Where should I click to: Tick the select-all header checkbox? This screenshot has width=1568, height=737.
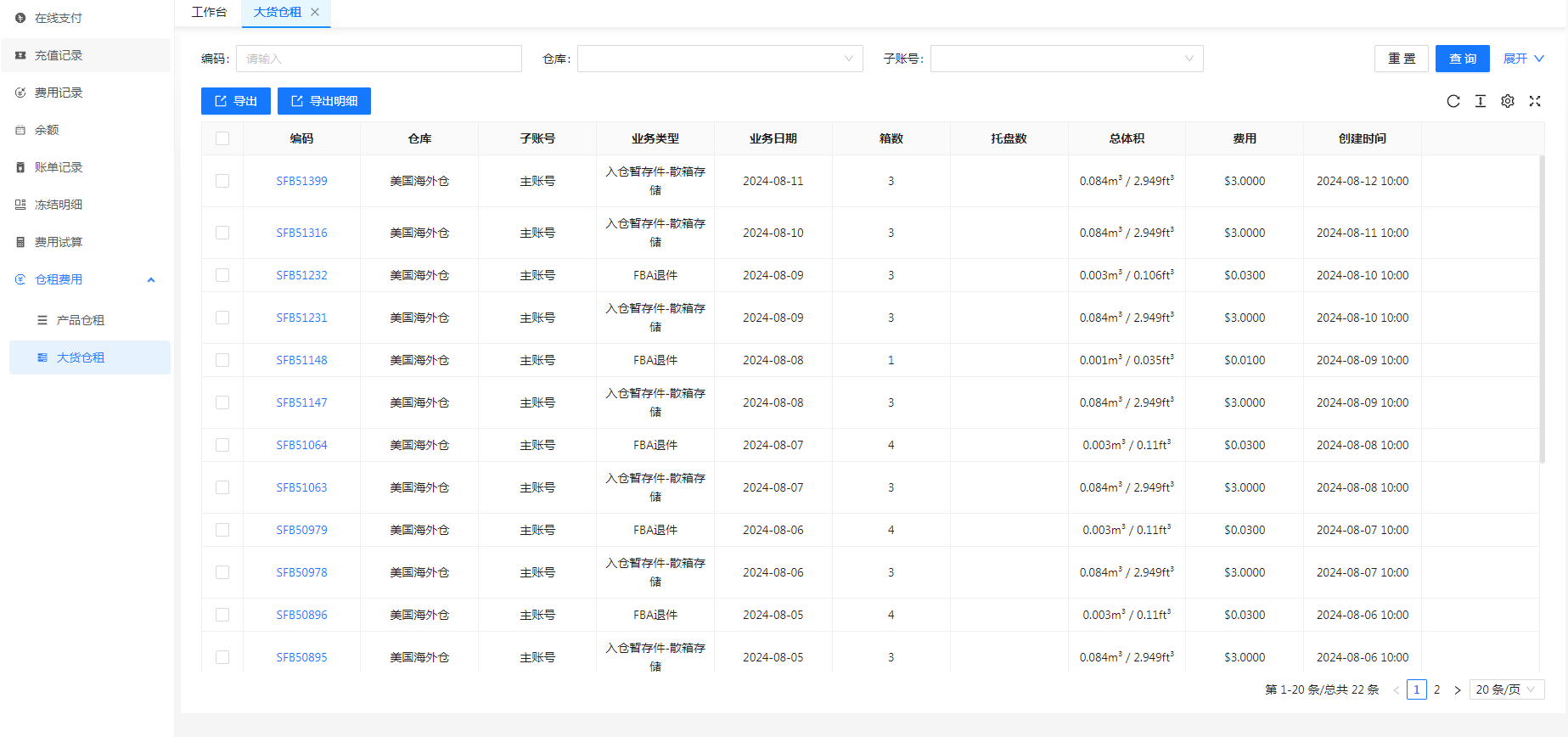coord(222,138)
